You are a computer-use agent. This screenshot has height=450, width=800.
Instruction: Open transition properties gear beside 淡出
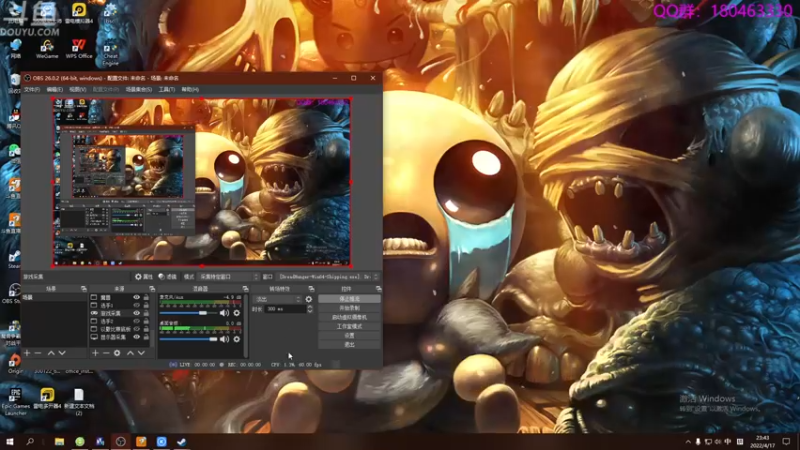tap(309, 299)
